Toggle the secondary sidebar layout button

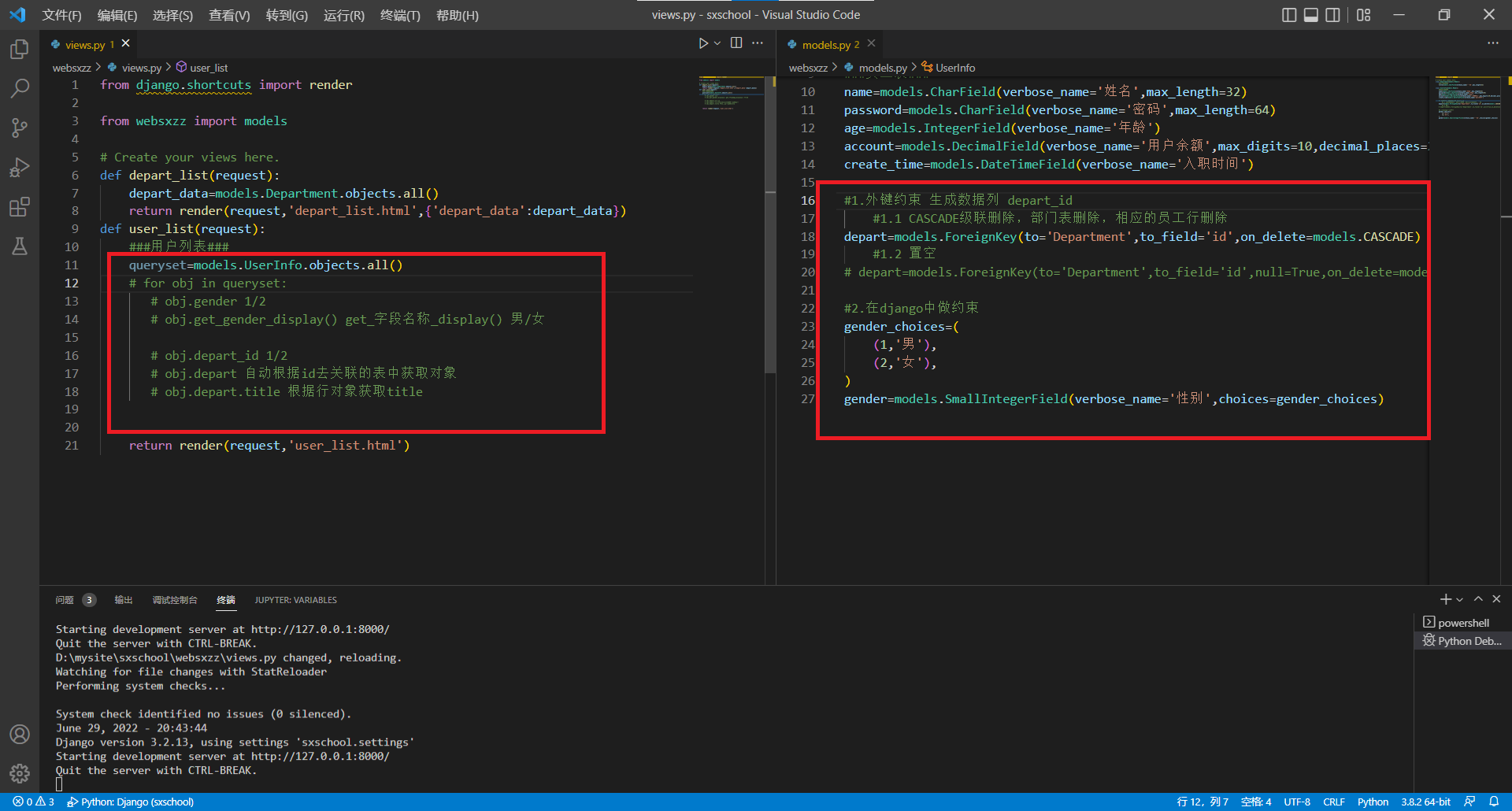click(x=1332, y=15)
